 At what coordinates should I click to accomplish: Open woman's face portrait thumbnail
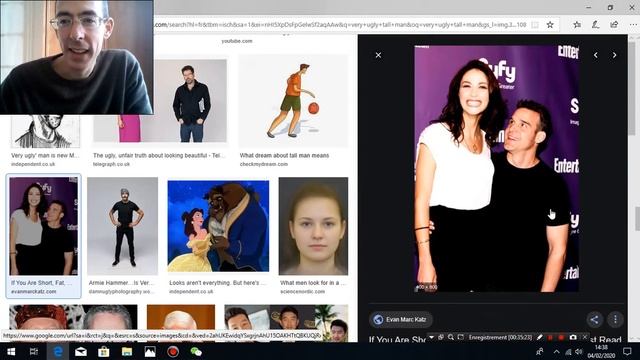coord(313,226)
